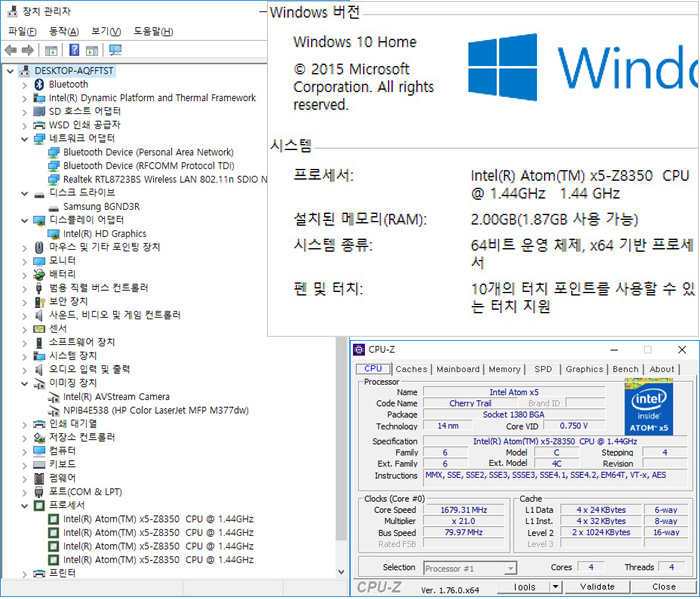Click the scan for hardware changes monitor icon
The height and width of the screenshot is (599, 700).
pos(115,50)
